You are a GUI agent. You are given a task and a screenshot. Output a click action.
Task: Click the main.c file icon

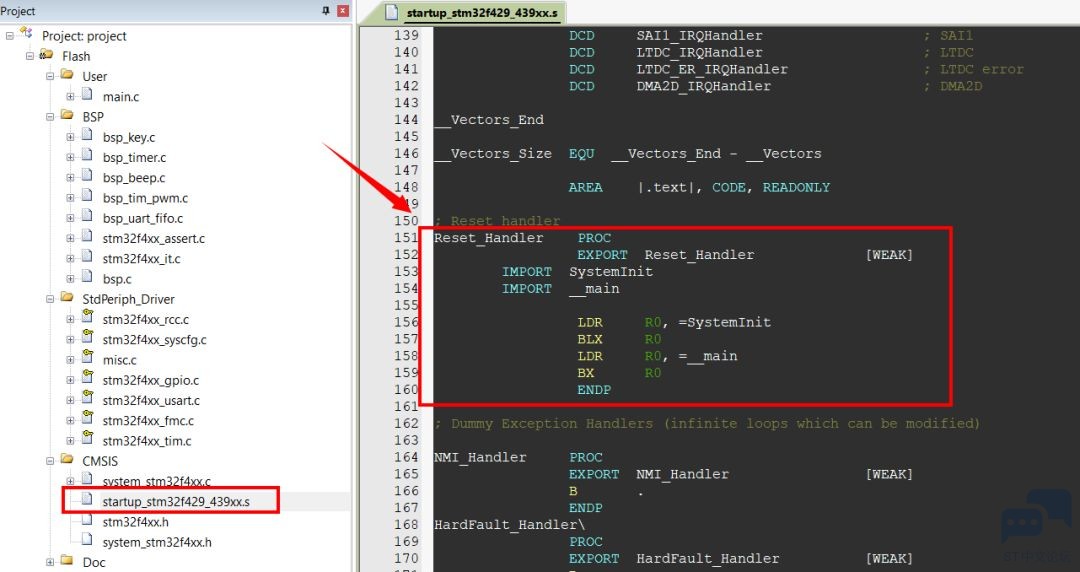click(87, 95)
